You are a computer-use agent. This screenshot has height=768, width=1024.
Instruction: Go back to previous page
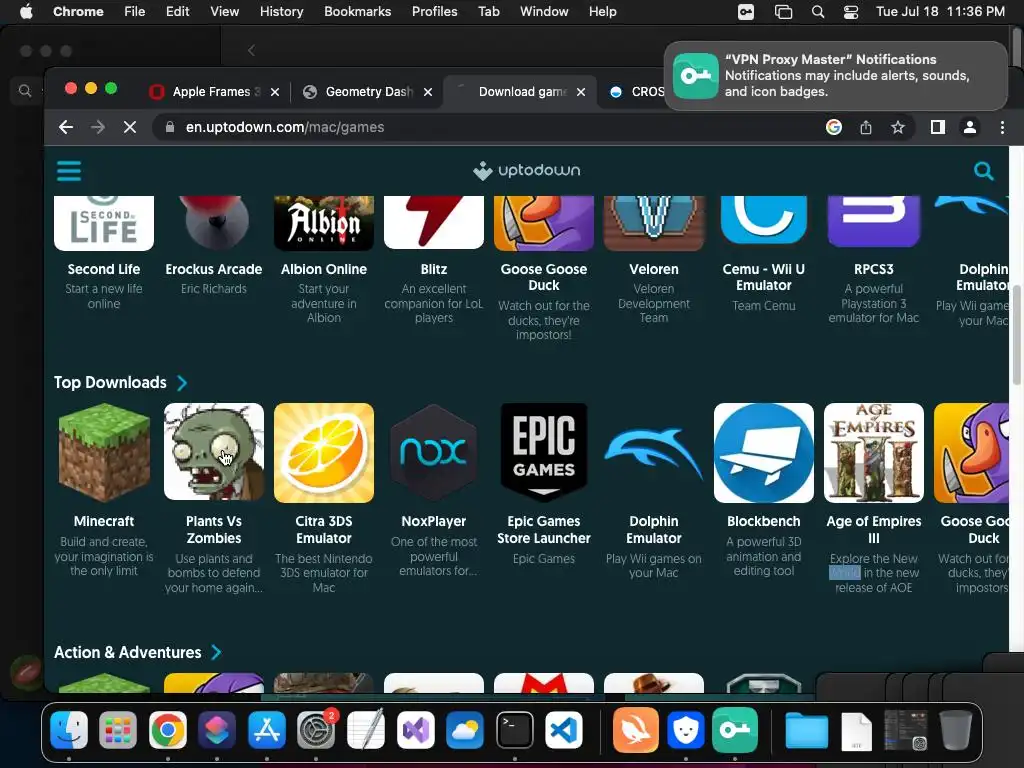[66, 127]
